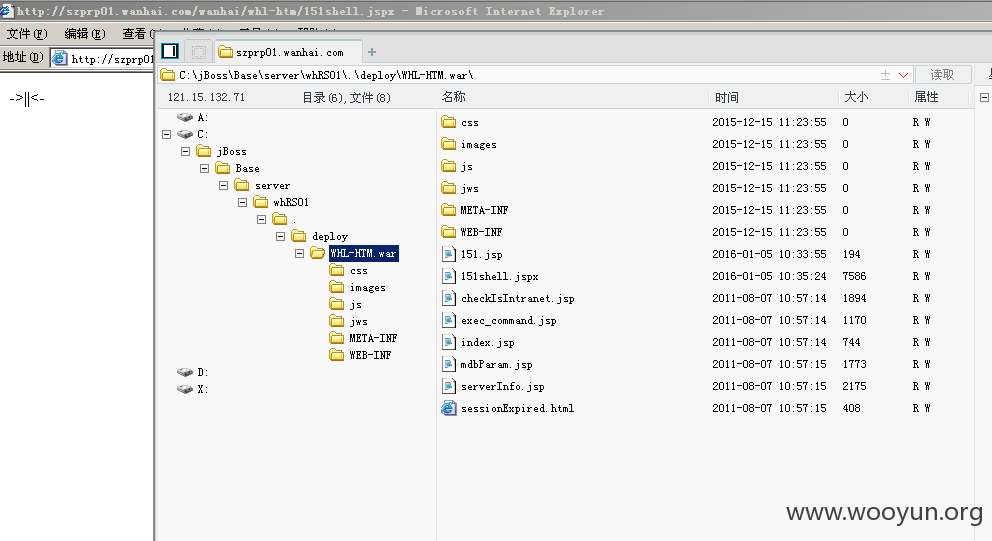992x541 pixels.
Task: Click the whRS01 folder label in tree
Action: (x=291, y=202)
